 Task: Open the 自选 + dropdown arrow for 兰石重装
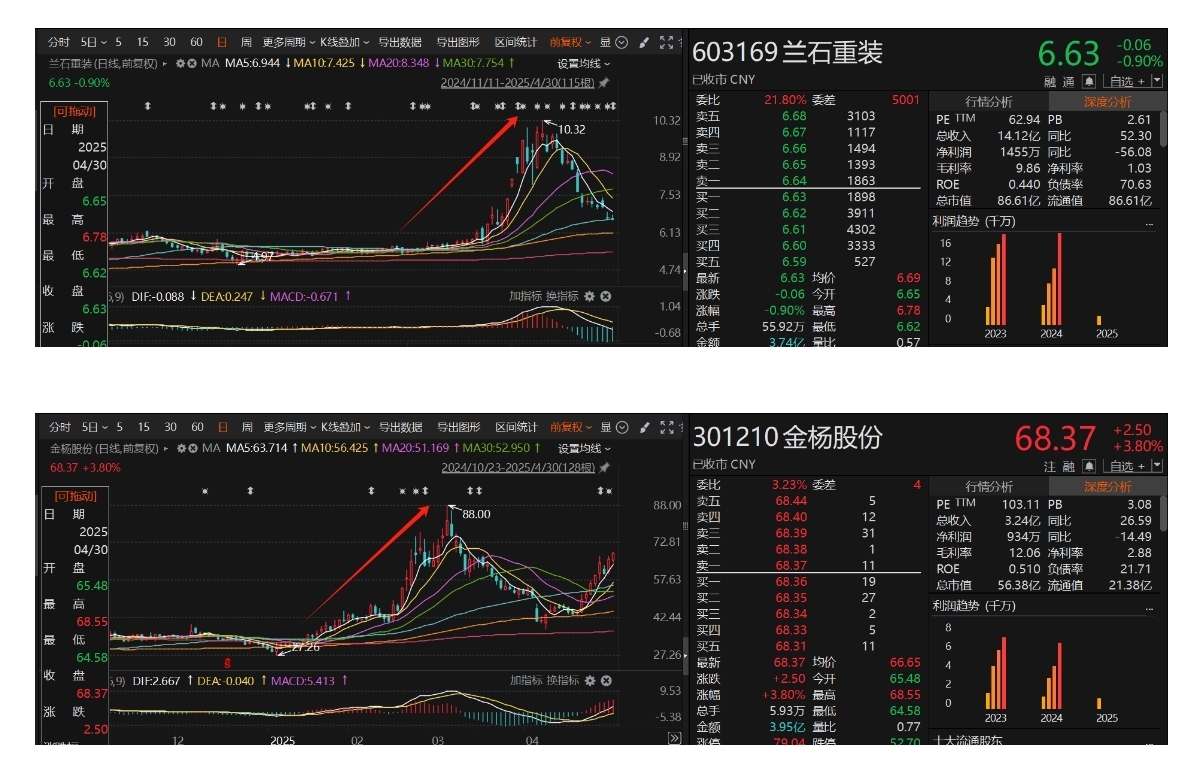tap(1157, 81)
